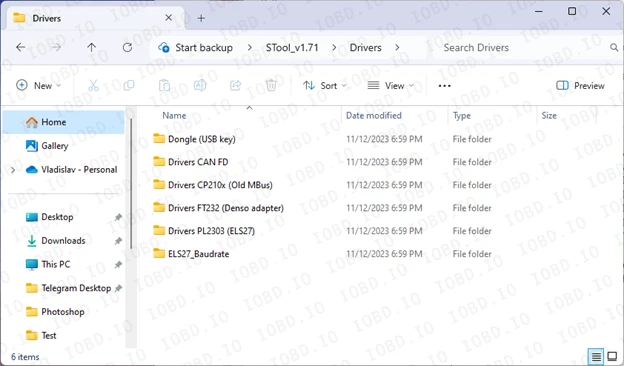This screenshot has width=624, height=366.
Task: Click File folder type of ELS27_Baudrate
Action: pyautogui.click(x=472, y=254)
